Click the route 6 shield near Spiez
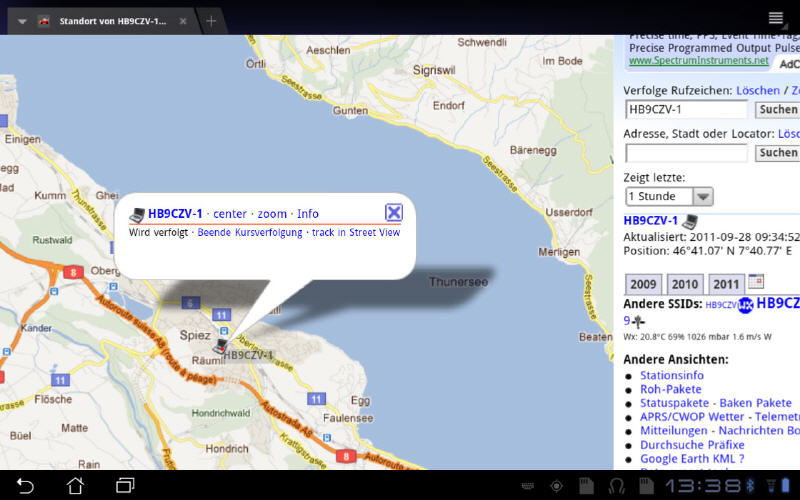 click(x=190, y=304)
